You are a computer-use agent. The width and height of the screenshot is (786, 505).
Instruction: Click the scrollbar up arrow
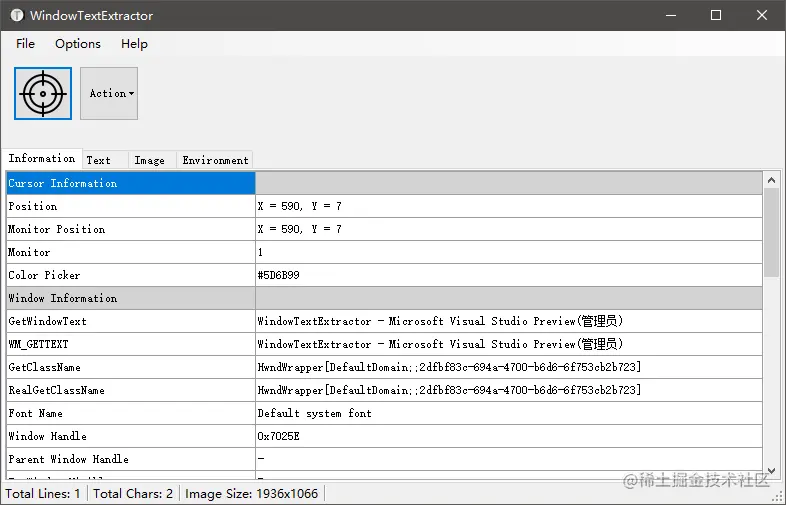click(x=771, y=180)
